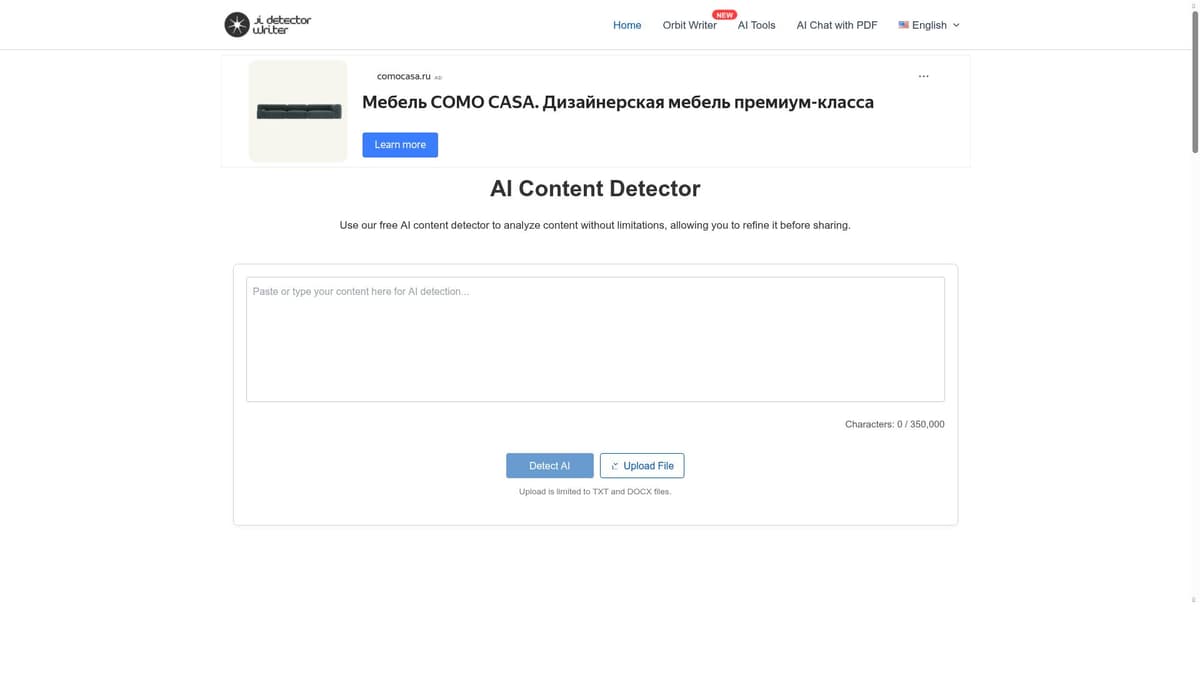Click the US flag icon beside English
The width and height of the screenshot is (1200, 675).
coord(901,24)
